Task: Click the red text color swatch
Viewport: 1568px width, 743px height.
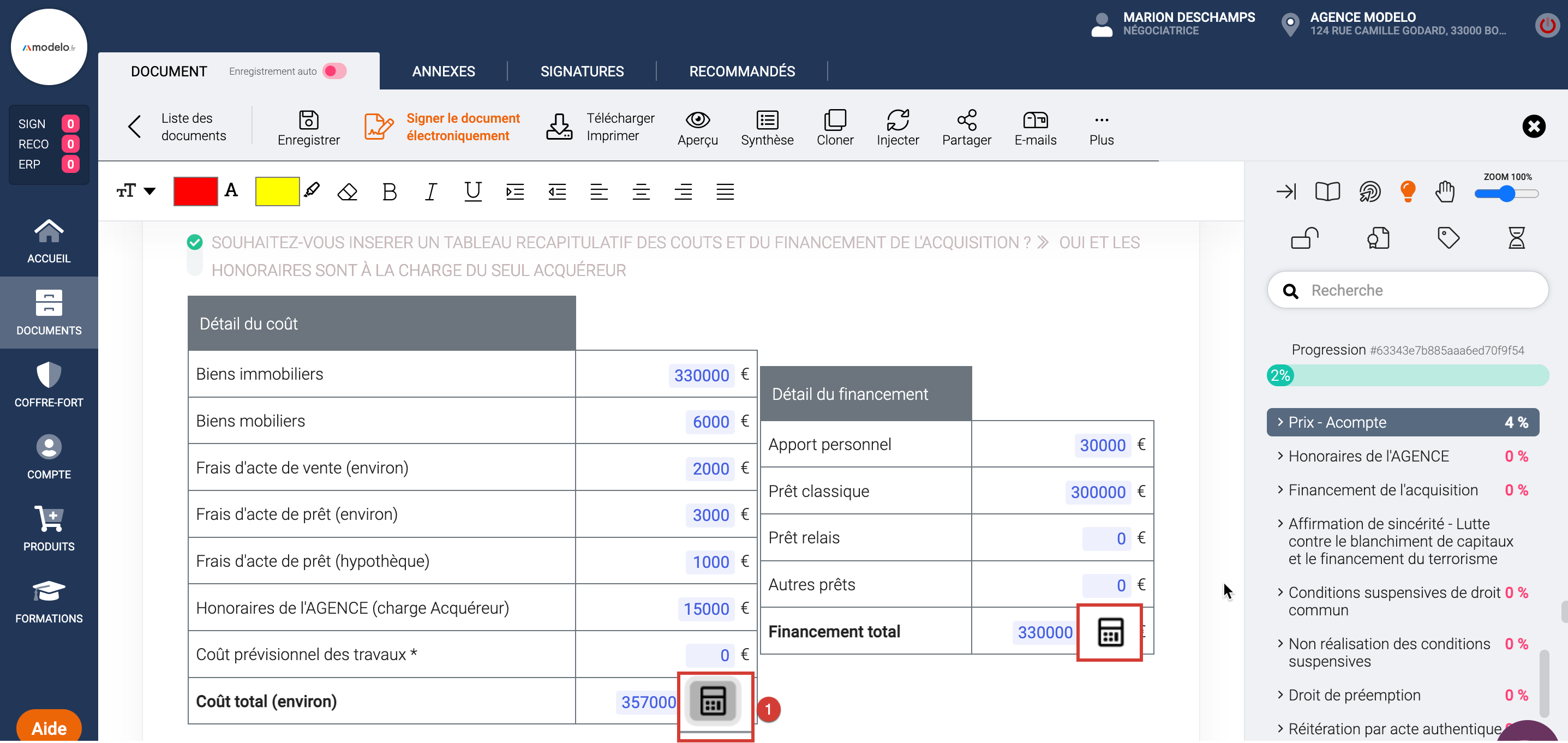Action: 195,191
